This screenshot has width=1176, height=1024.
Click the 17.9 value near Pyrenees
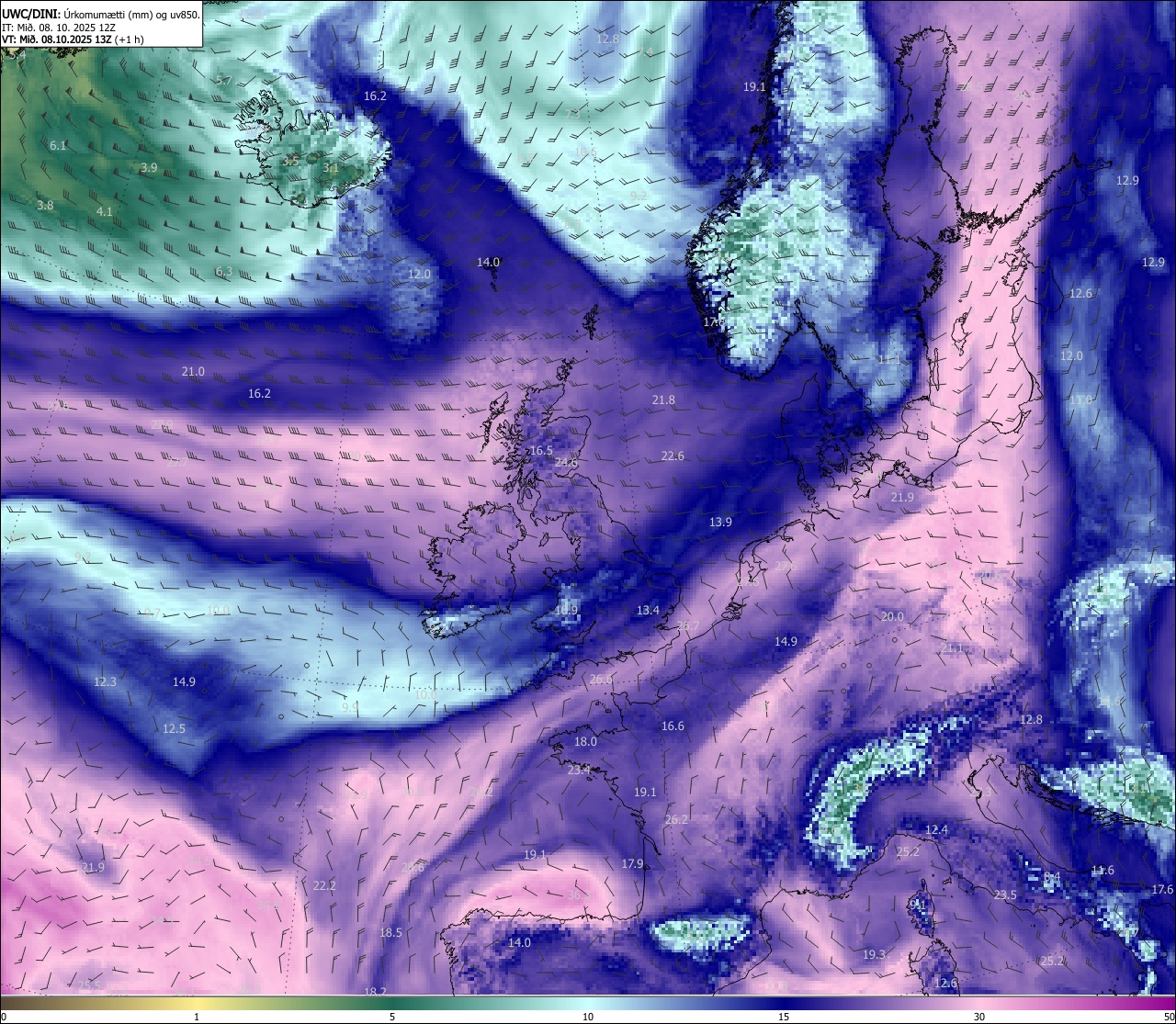point(632,864)
